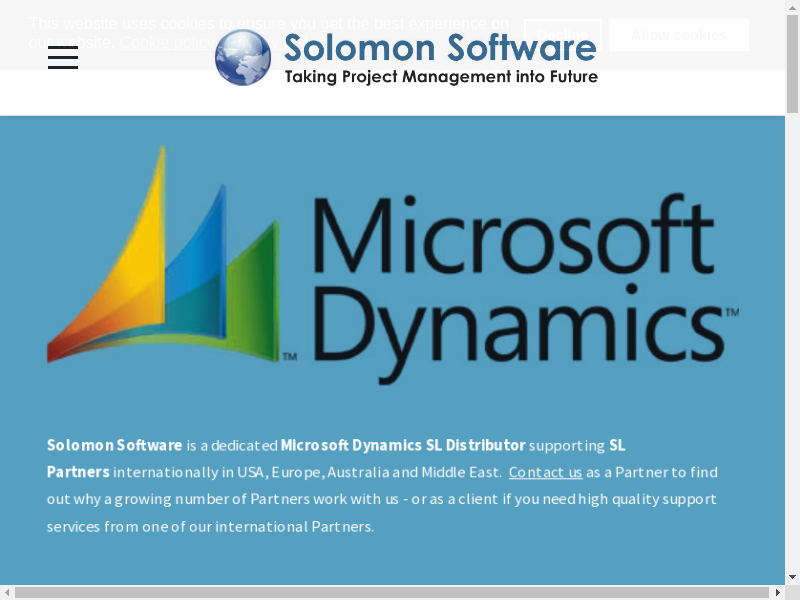Follow the Contact us link
This screenshot has height=600, width=800.
(545, 472)
